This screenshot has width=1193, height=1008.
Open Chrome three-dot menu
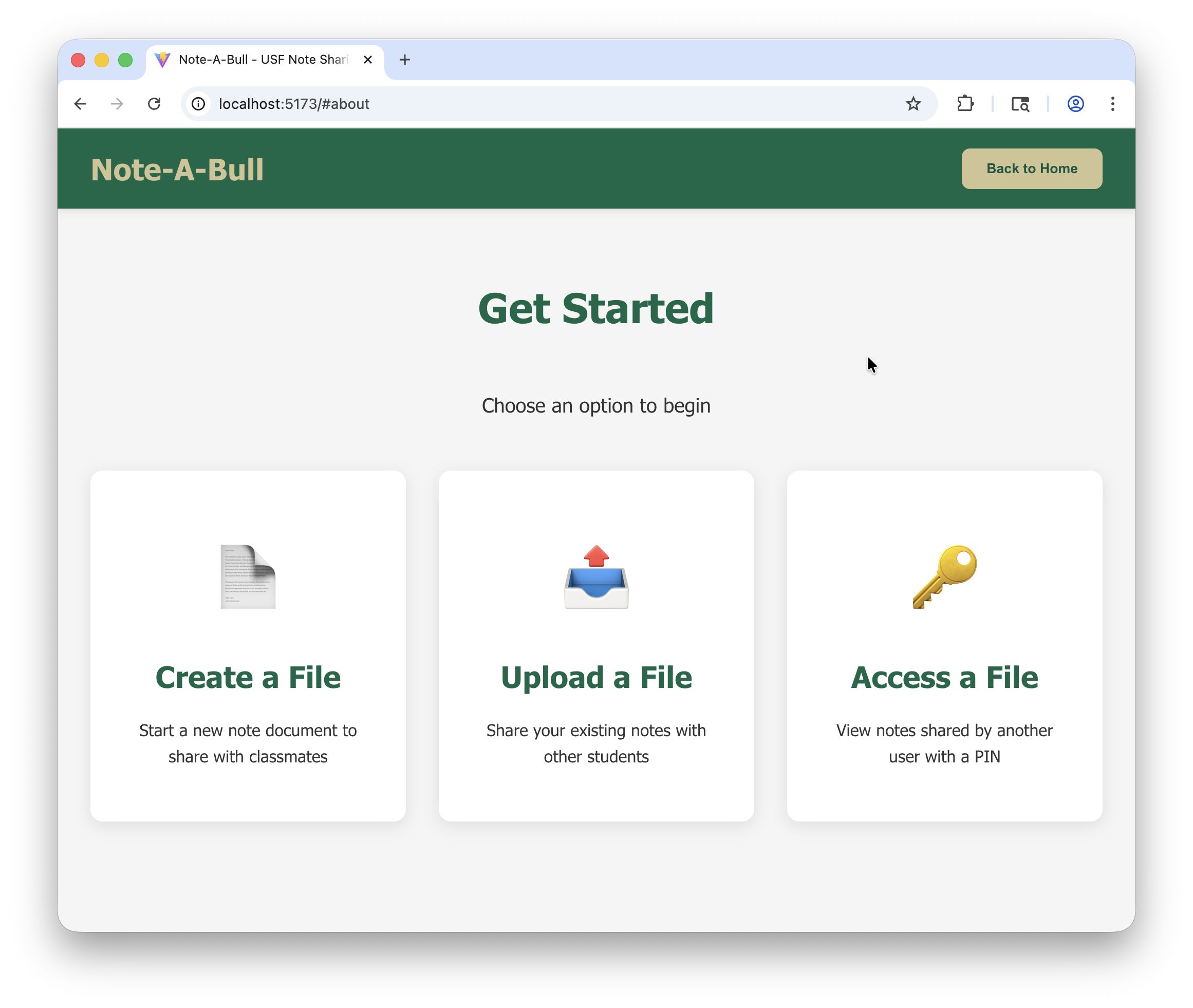(1112, 104)
